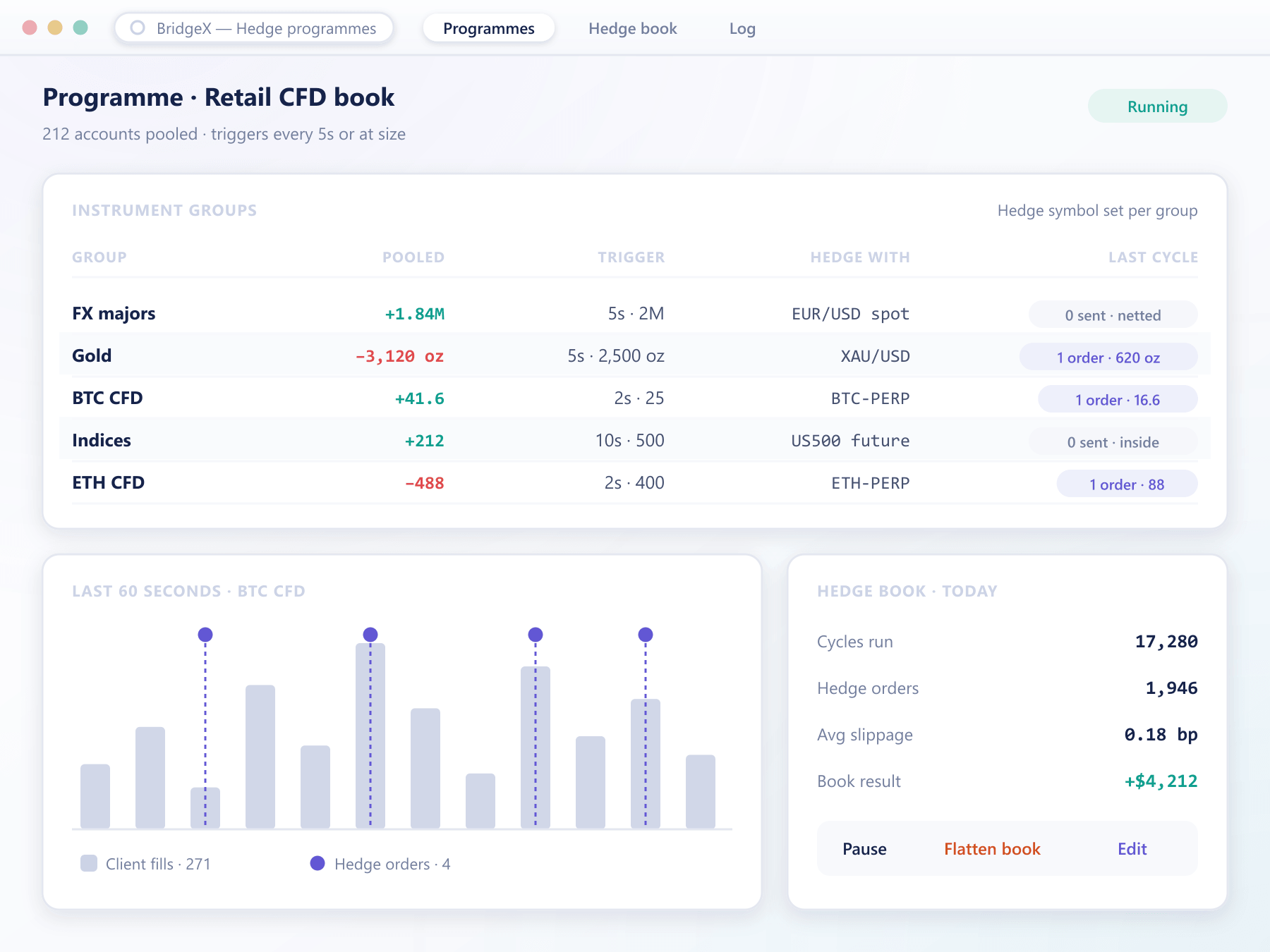Select the Gold group row
This screenshot has height=952, width=1270.
coord(635,356)
